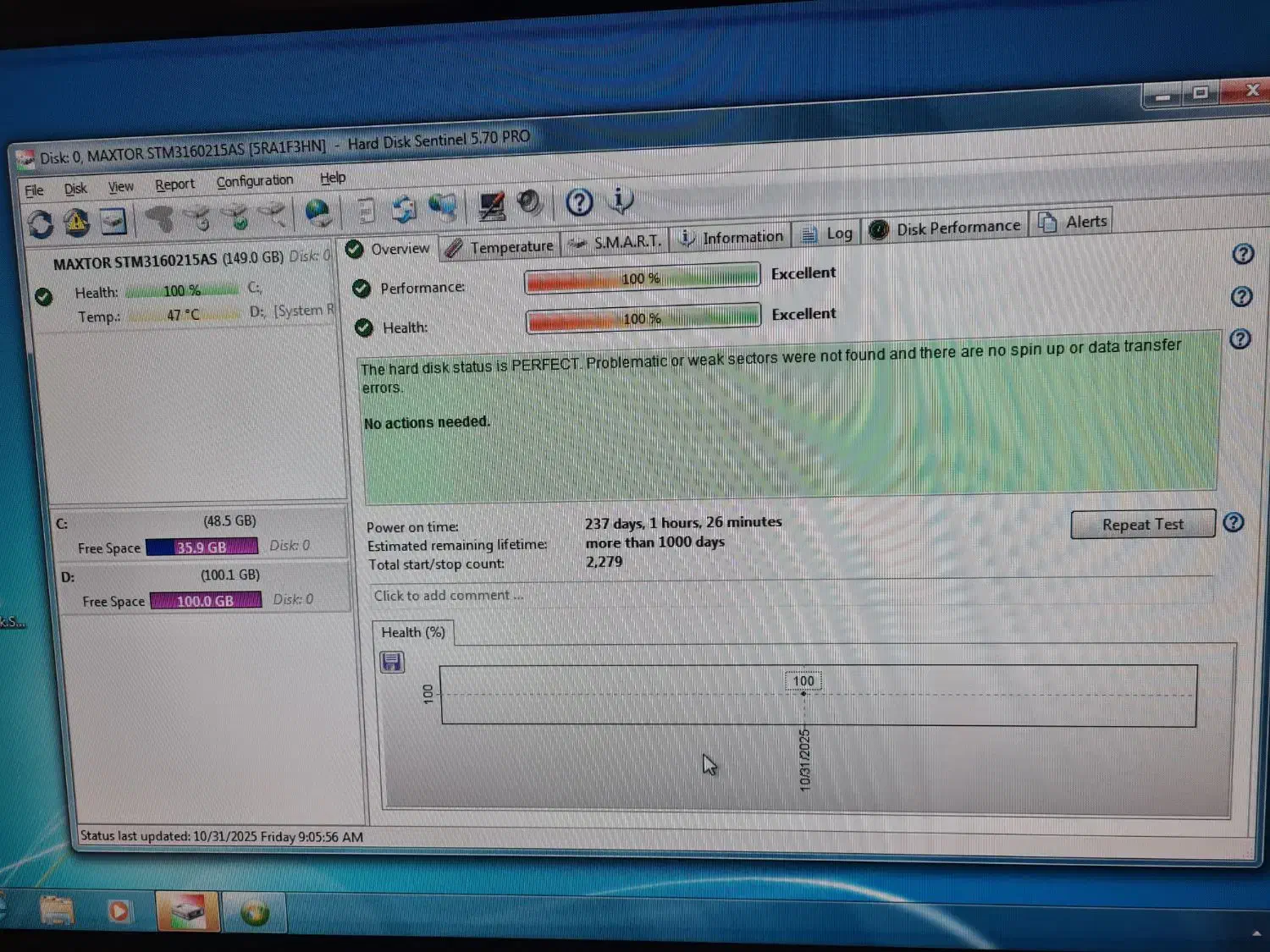Click the 'Power on time:' label
This screenshot has height=952, width=1270.
point(412,527)
